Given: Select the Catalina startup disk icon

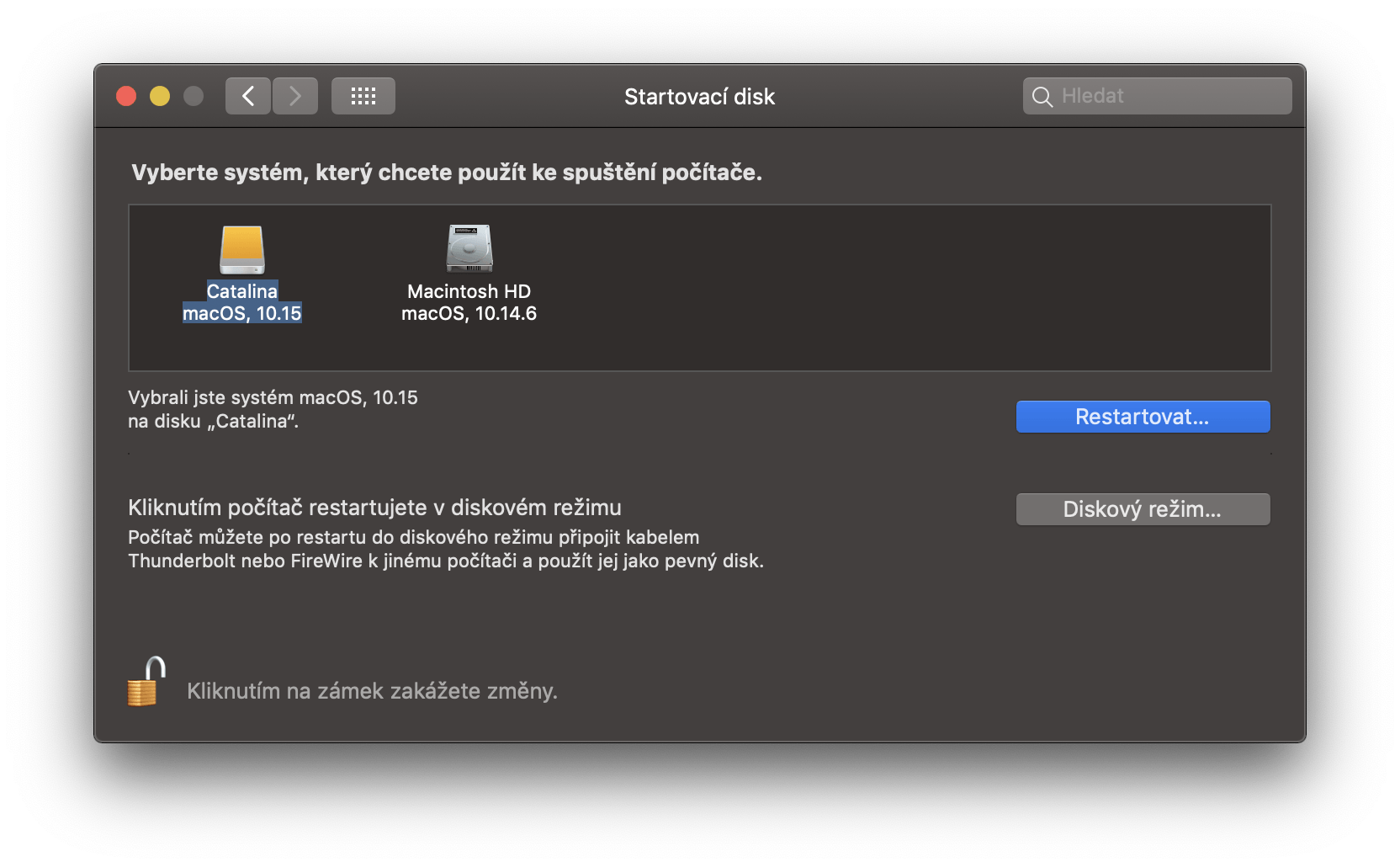Looking at the screenshot, I should tap(242, 250).
